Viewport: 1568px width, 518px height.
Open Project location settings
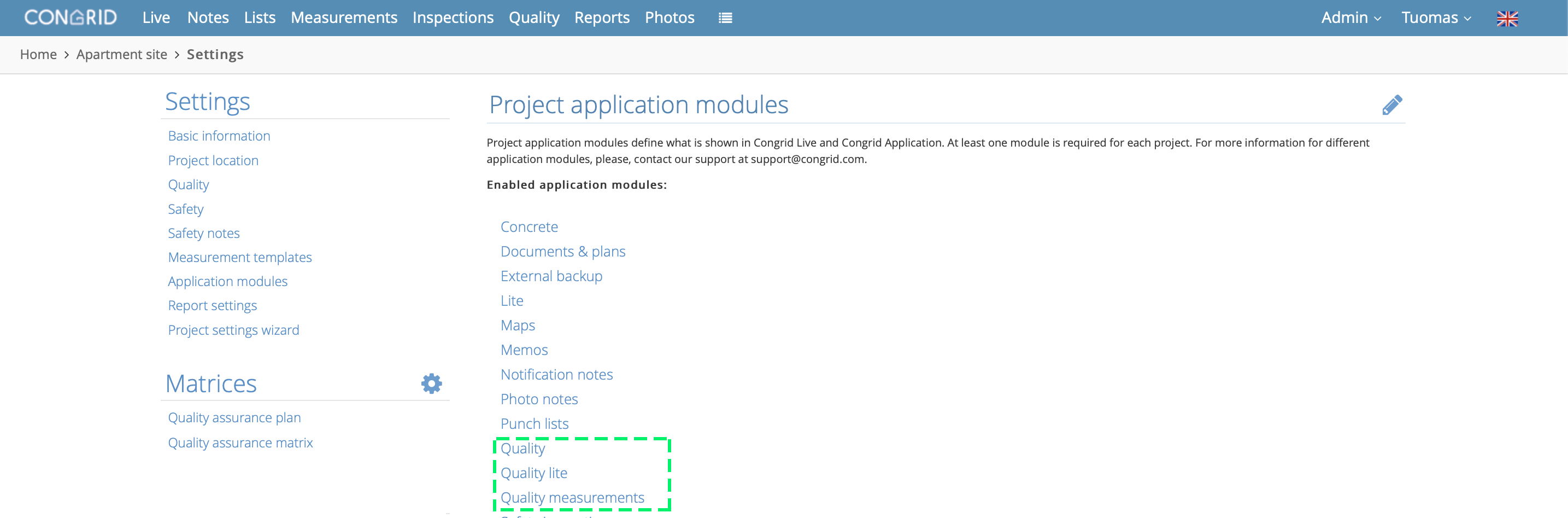213,160
